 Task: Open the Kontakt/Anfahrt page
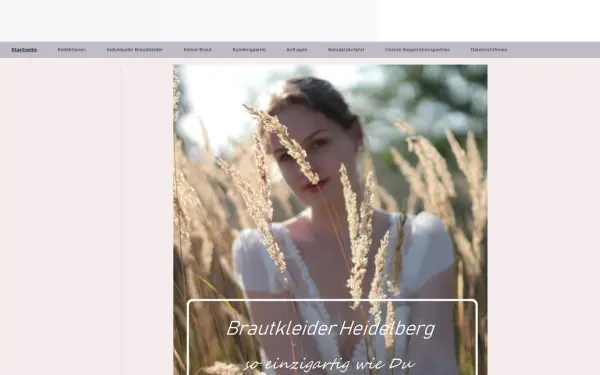[346, 50]
